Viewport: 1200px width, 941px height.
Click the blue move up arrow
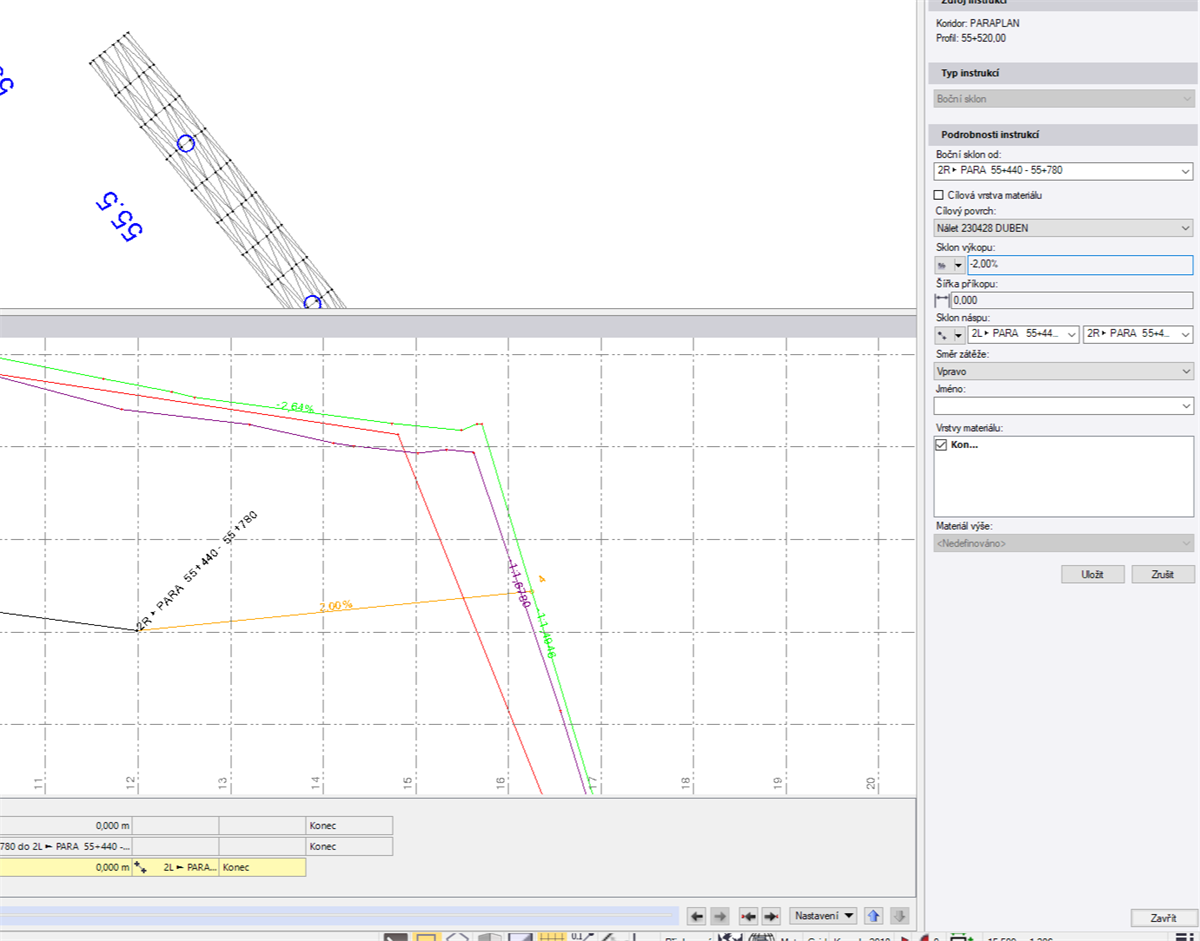point(874,916)
